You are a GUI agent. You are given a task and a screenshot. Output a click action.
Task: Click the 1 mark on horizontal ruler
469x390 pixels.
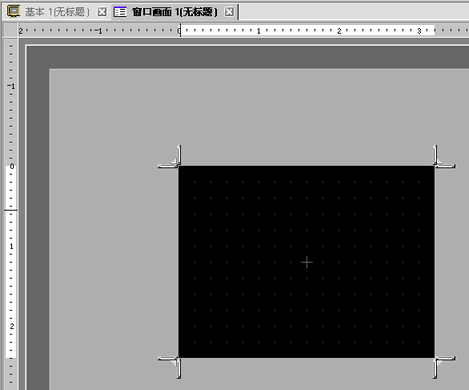click(259, 31)
